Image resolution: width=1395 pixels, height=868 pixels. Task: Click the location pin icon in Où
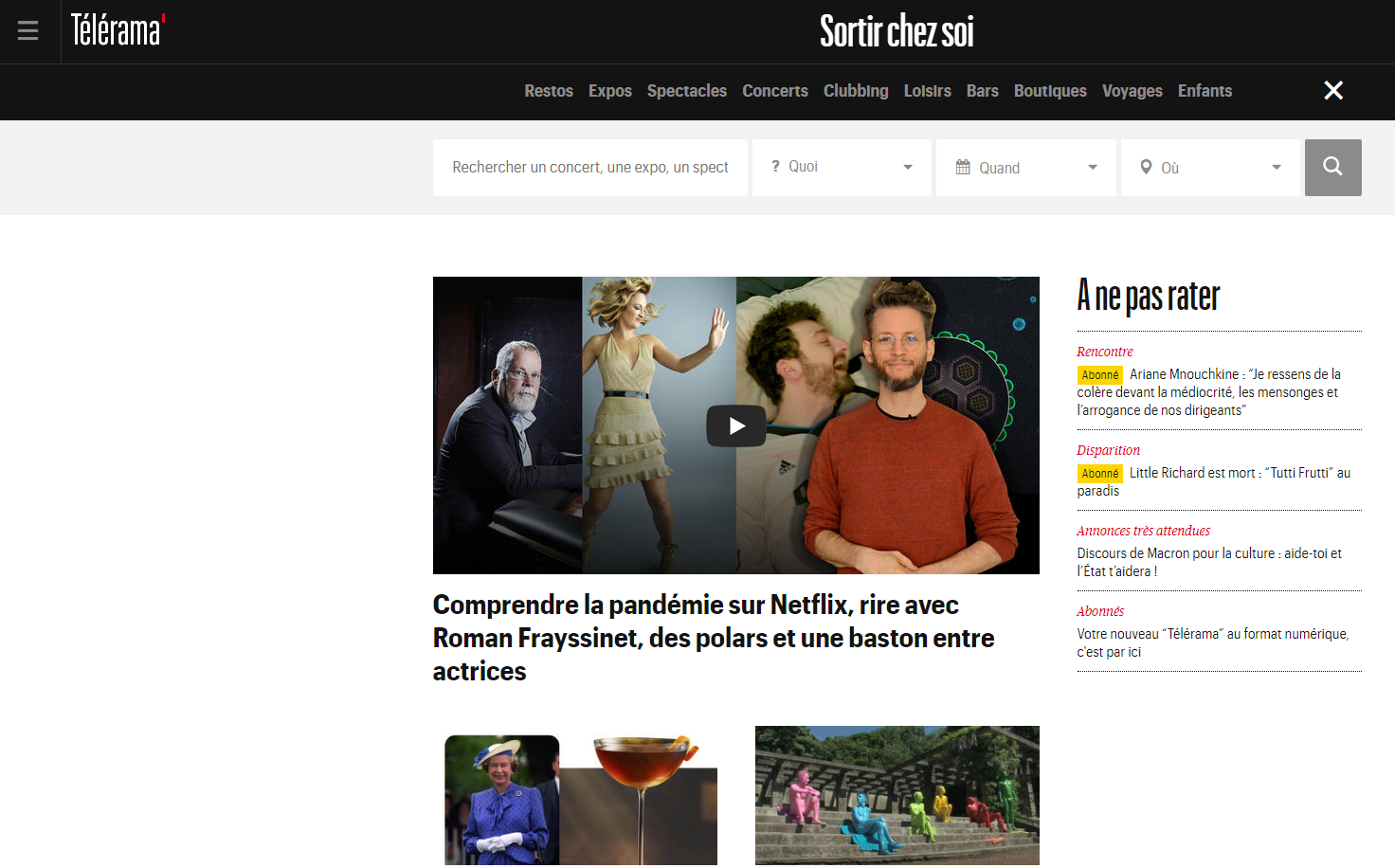coord(1146,167)
